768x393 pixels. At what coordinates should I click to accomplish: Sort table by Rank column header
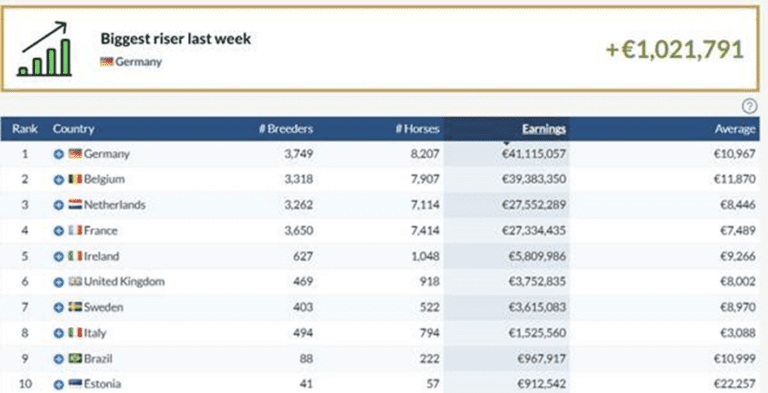coord(24,129)
